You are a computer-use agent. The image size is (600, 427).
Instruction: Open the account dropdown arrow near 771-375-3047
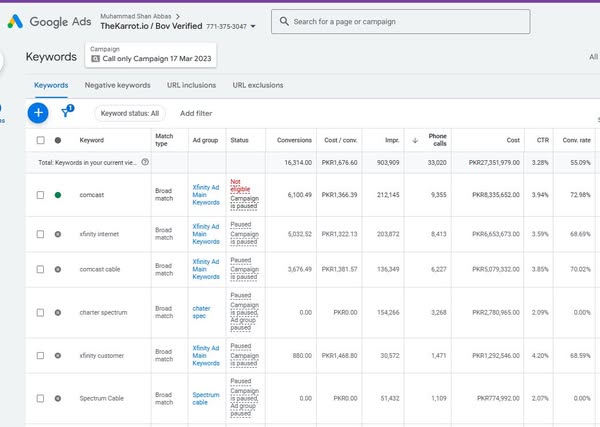[253, 26]
